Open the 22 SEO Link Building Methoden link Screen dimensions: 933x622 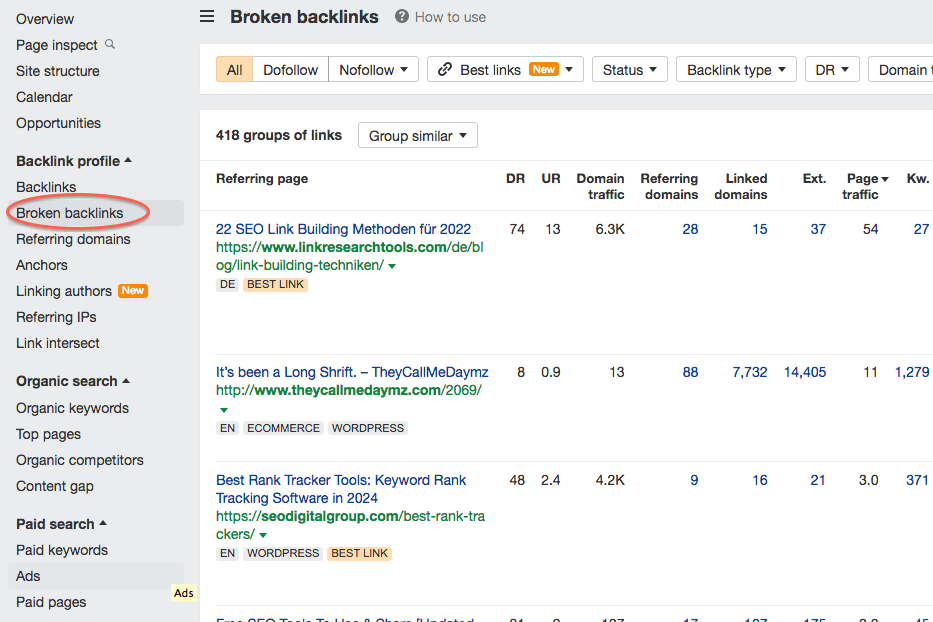[343, 229]
